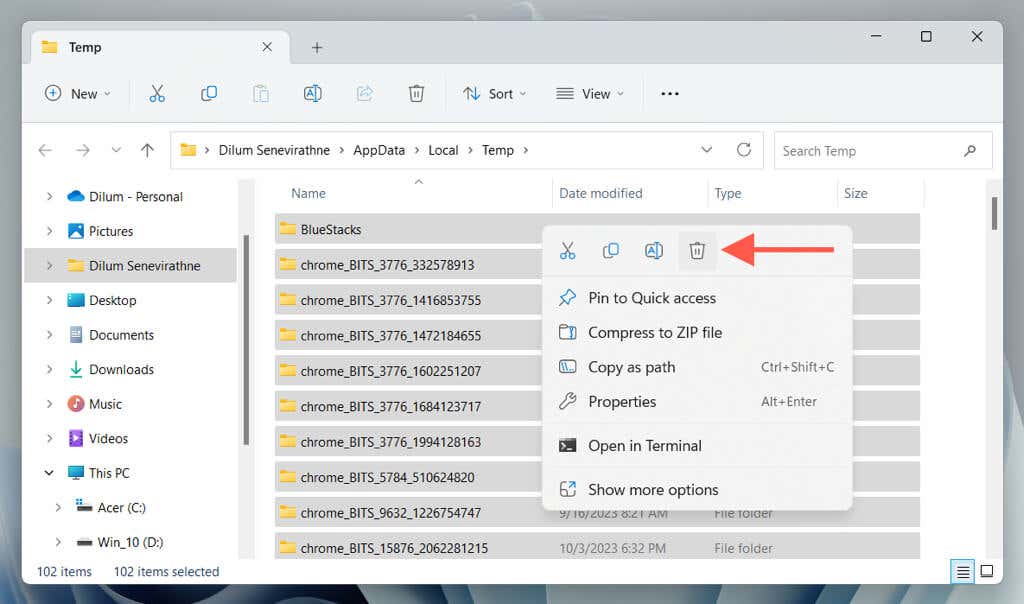Sort by the Date modified column header

click(x=601, y=193)
